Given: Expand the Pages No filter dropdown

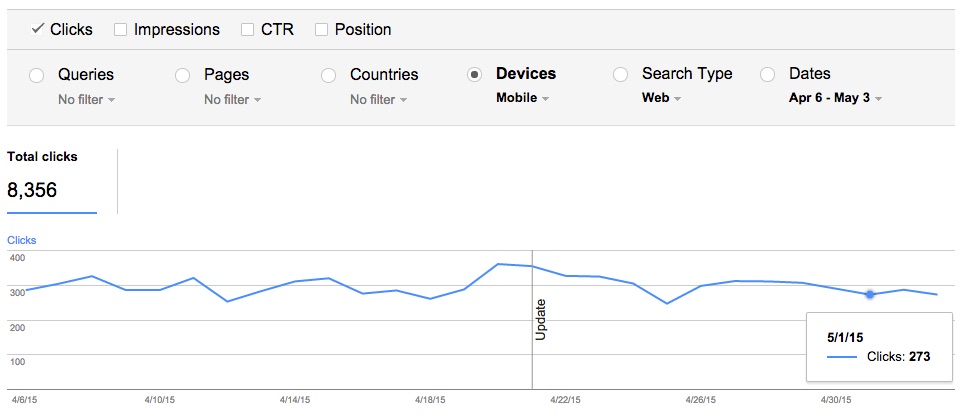Looking at the screenshot, I should pos(233,100).
